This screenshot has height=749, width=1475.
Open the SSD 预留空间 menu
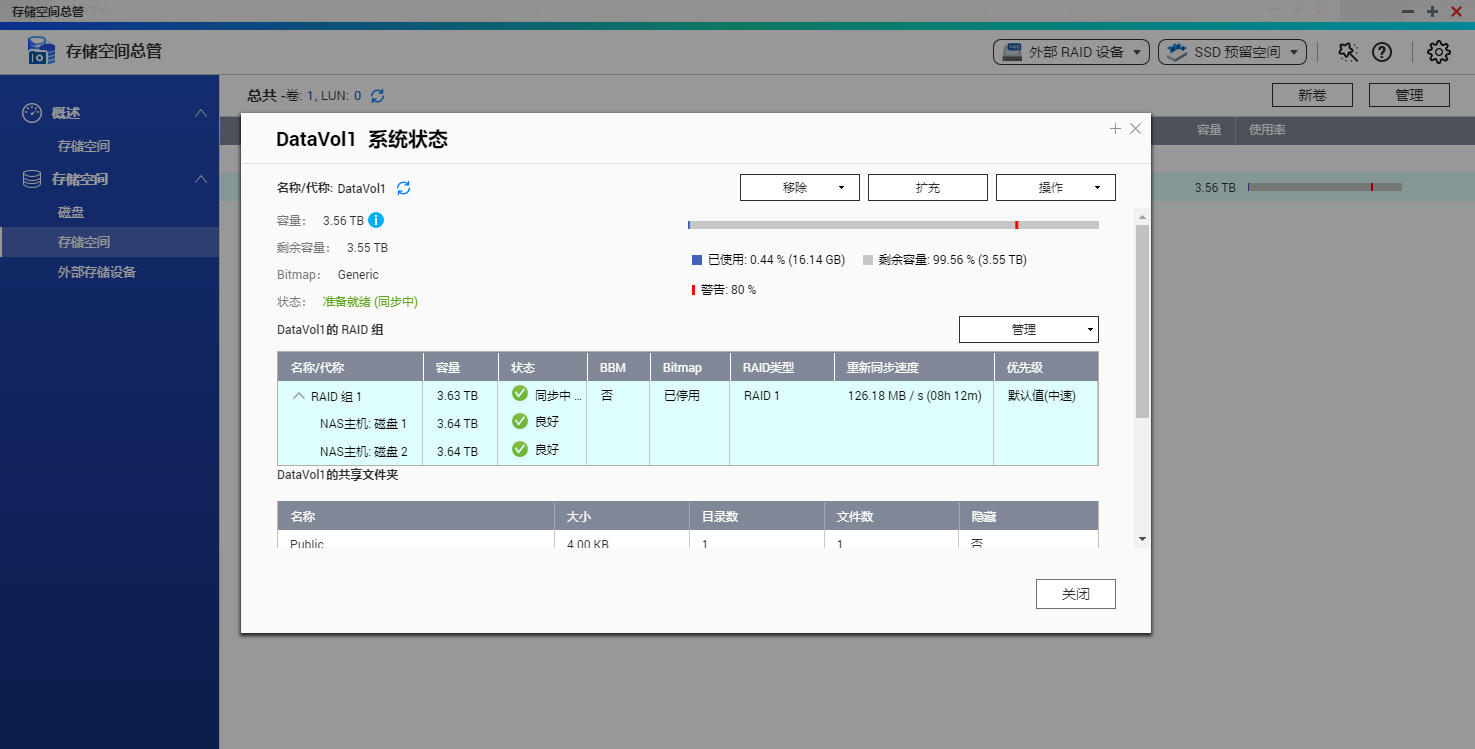1232,52
